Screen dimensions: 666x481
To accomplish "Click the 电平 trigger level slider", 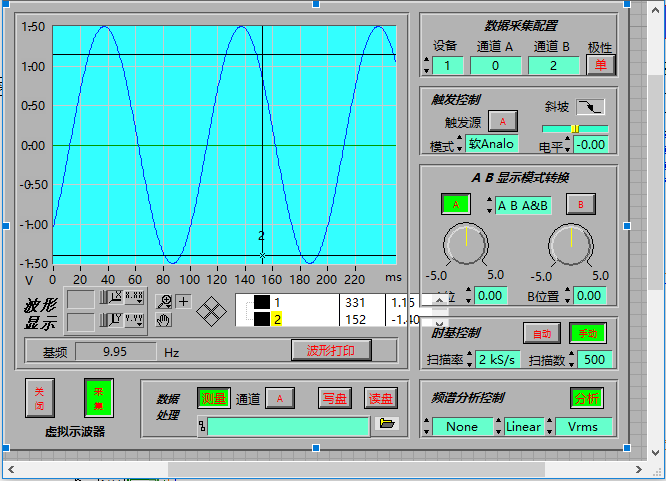I will pos(575,129).
